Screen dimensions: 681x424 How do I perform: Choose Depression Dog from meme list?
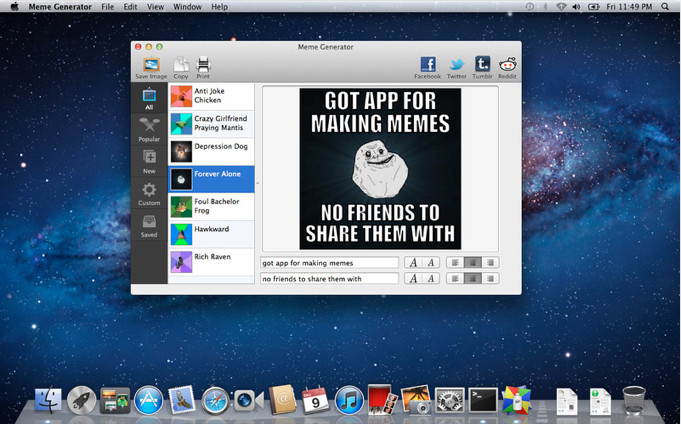[211, 152]
